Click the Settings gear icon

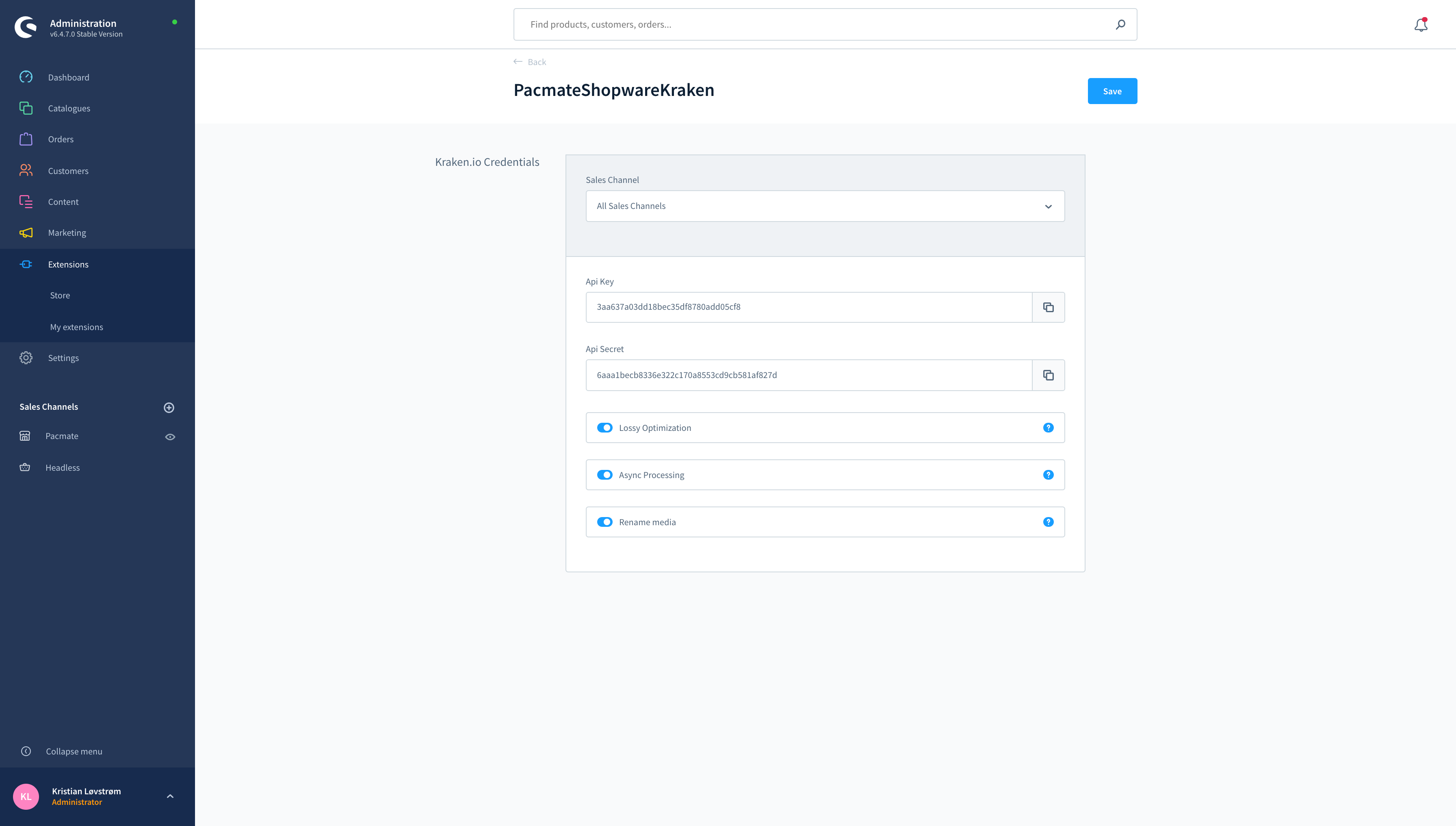click(x=26, y=357)
